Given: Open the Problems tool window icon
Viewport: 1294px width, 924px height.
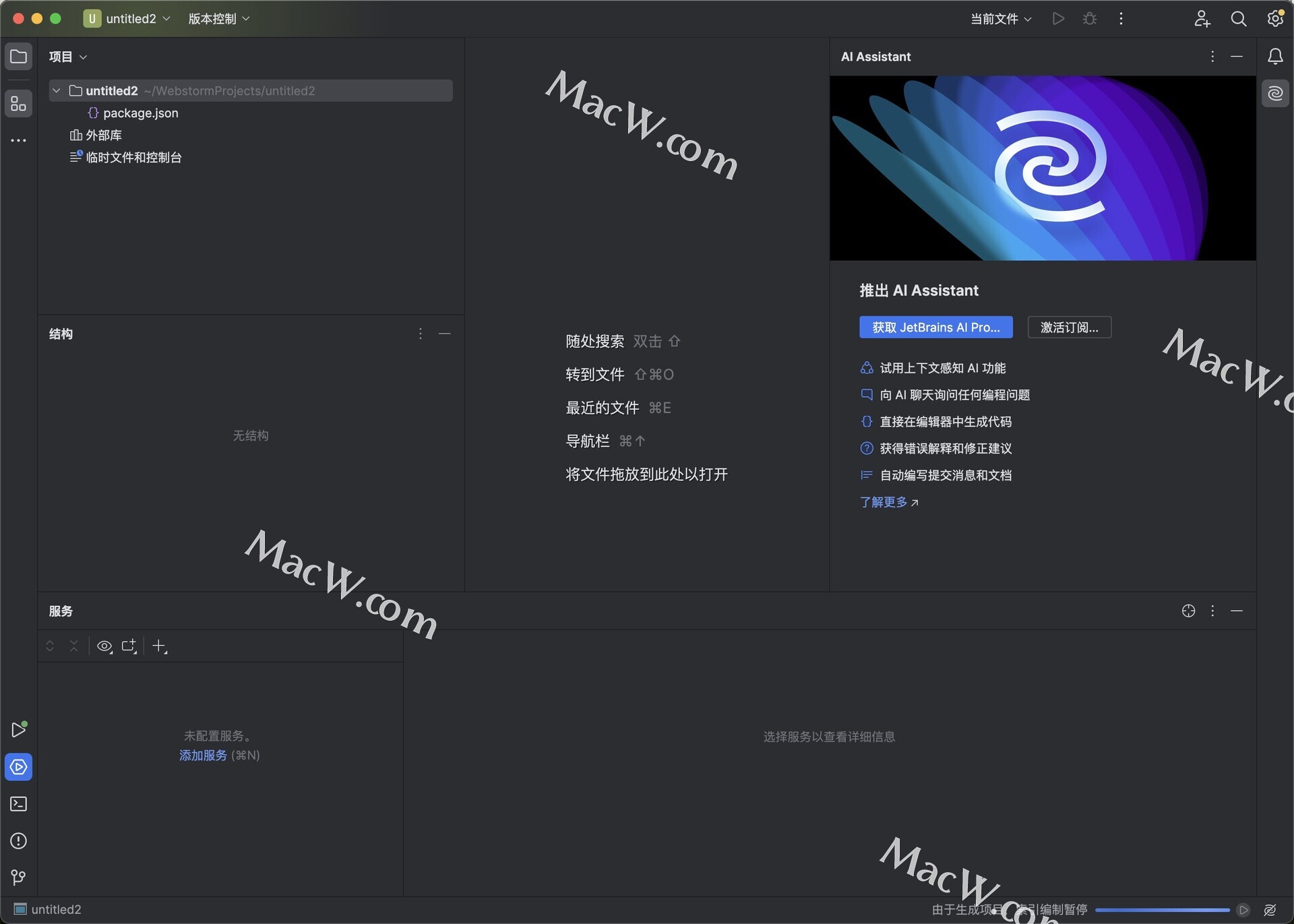Looking at the screenshot, I should click(18, 841).
